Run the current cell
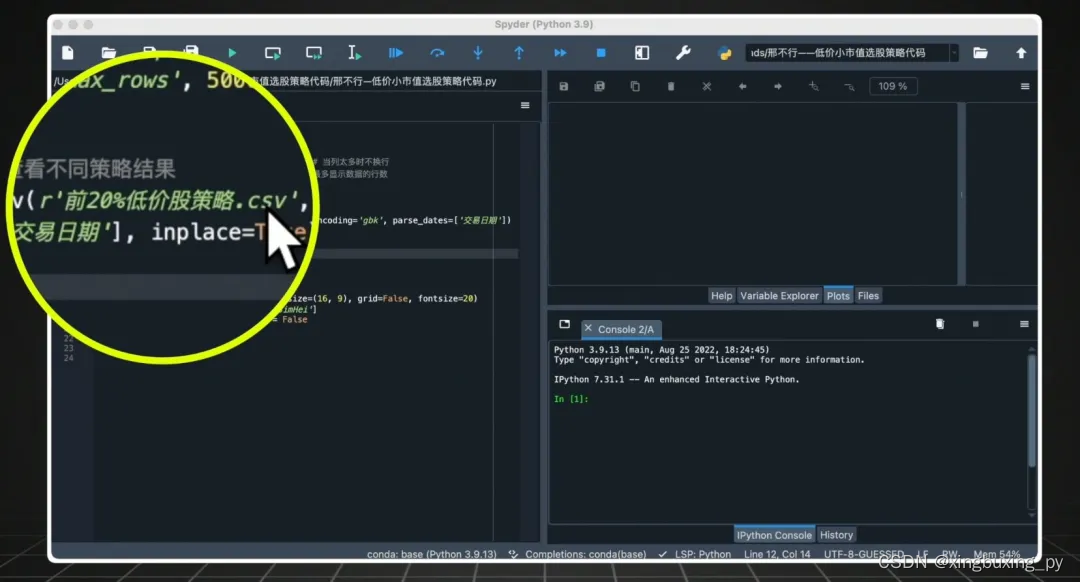 (x=273, y=53)
